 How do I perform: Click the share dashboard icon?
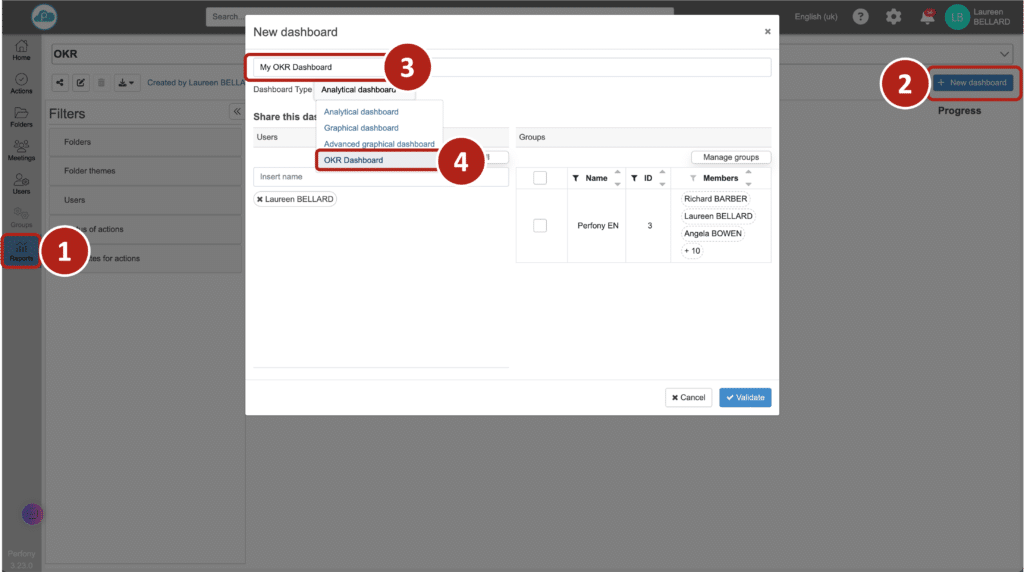click(x=60, y=83)
